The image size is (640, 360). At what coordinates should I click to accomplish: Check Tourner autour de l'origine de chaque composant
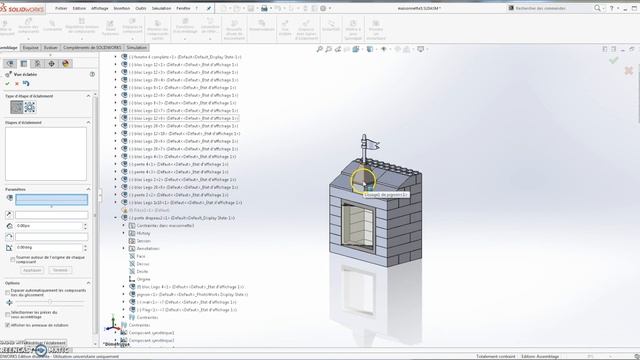(x=13, y=260)
